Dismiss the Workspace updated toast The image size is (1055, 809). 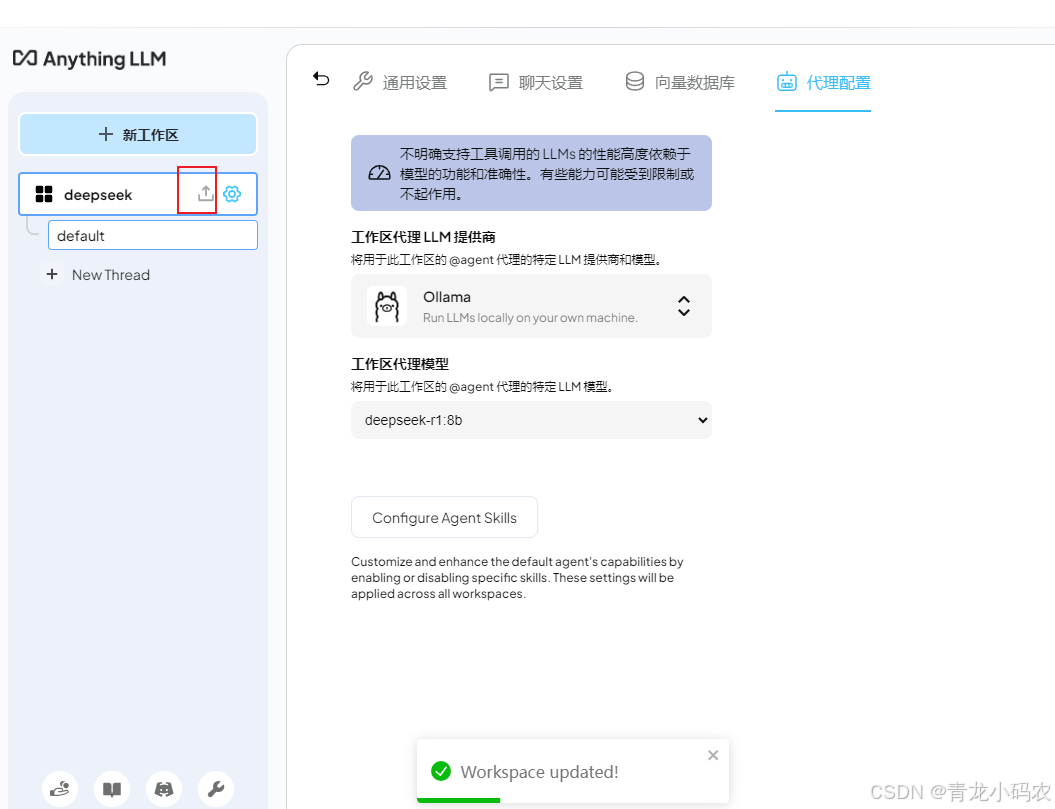tap(713, 755)
